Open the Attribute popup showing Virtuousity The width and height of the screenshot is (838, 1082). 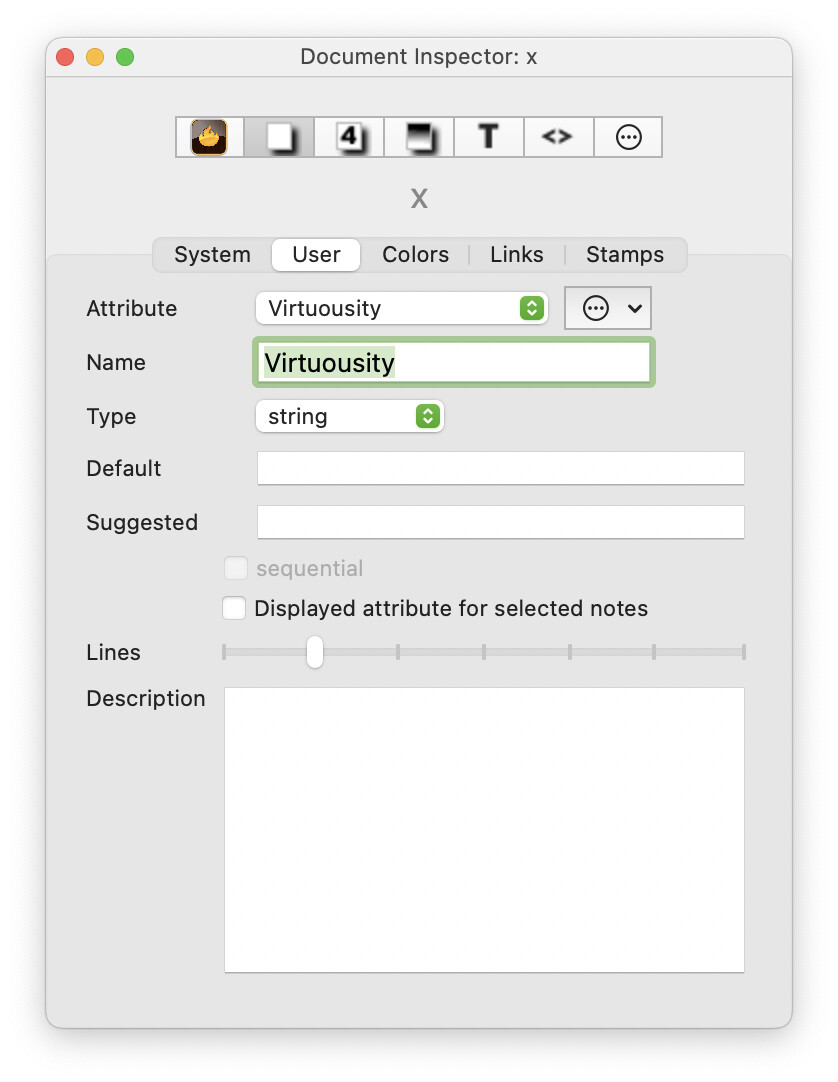[x=401, y=308]
